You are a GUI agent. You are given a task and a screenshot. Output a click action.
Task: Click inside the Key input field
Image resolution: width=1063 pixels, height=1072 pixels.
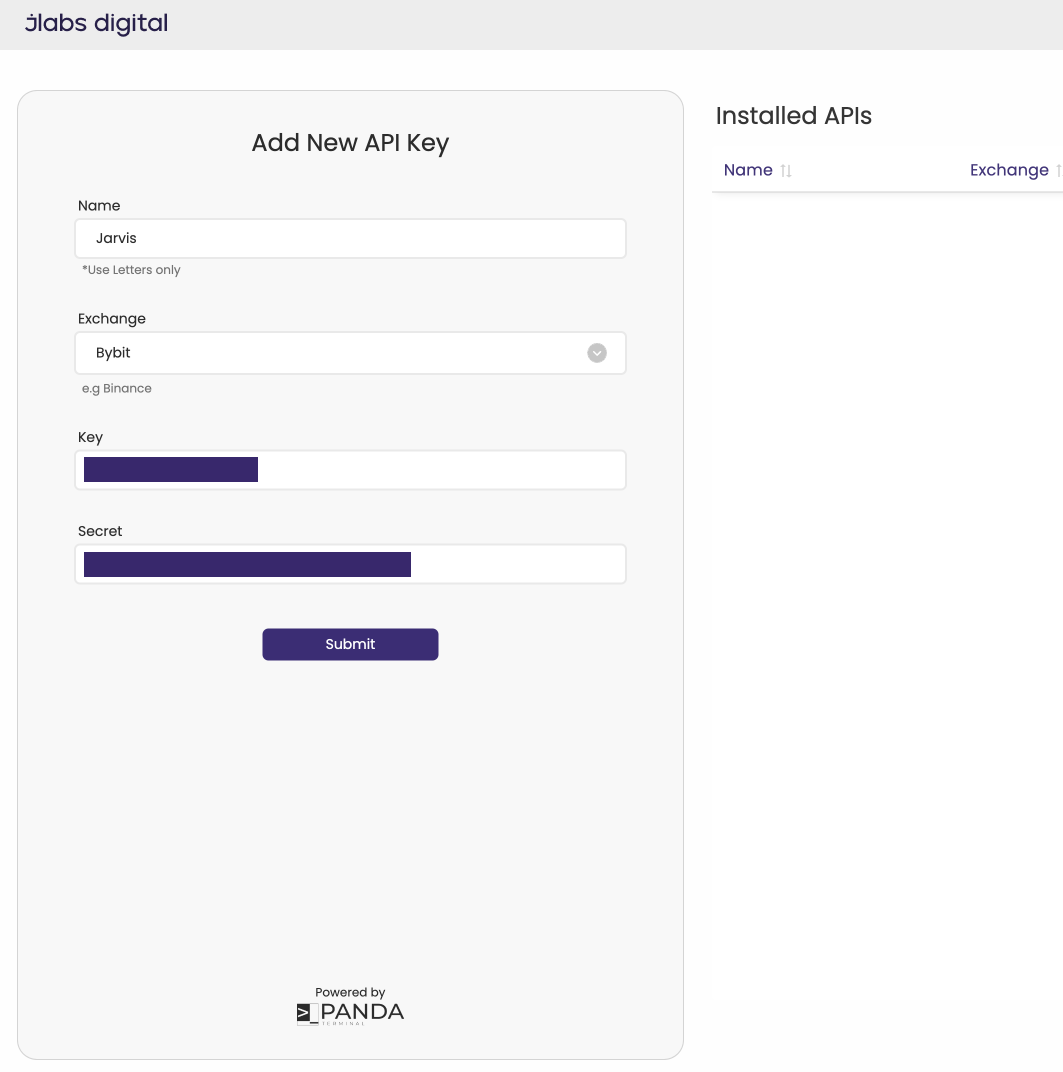tap(440, 470)
